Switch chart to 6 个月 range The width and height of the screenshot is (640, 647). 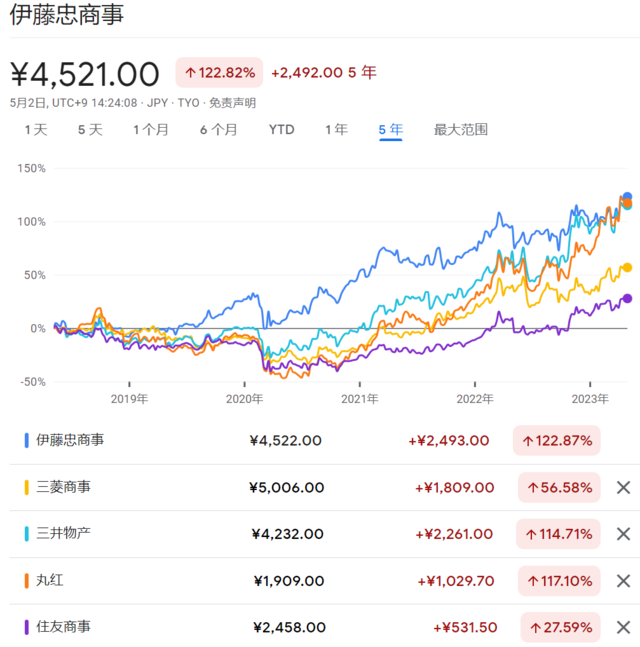coord(218,129)
